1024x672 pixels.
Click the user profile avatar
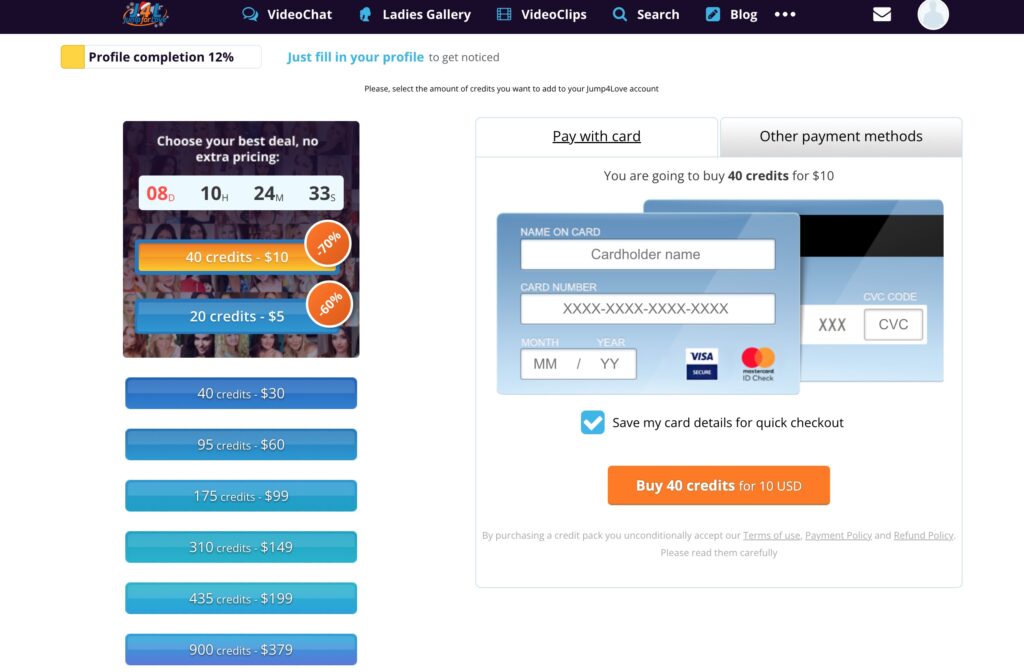[932, 14]
